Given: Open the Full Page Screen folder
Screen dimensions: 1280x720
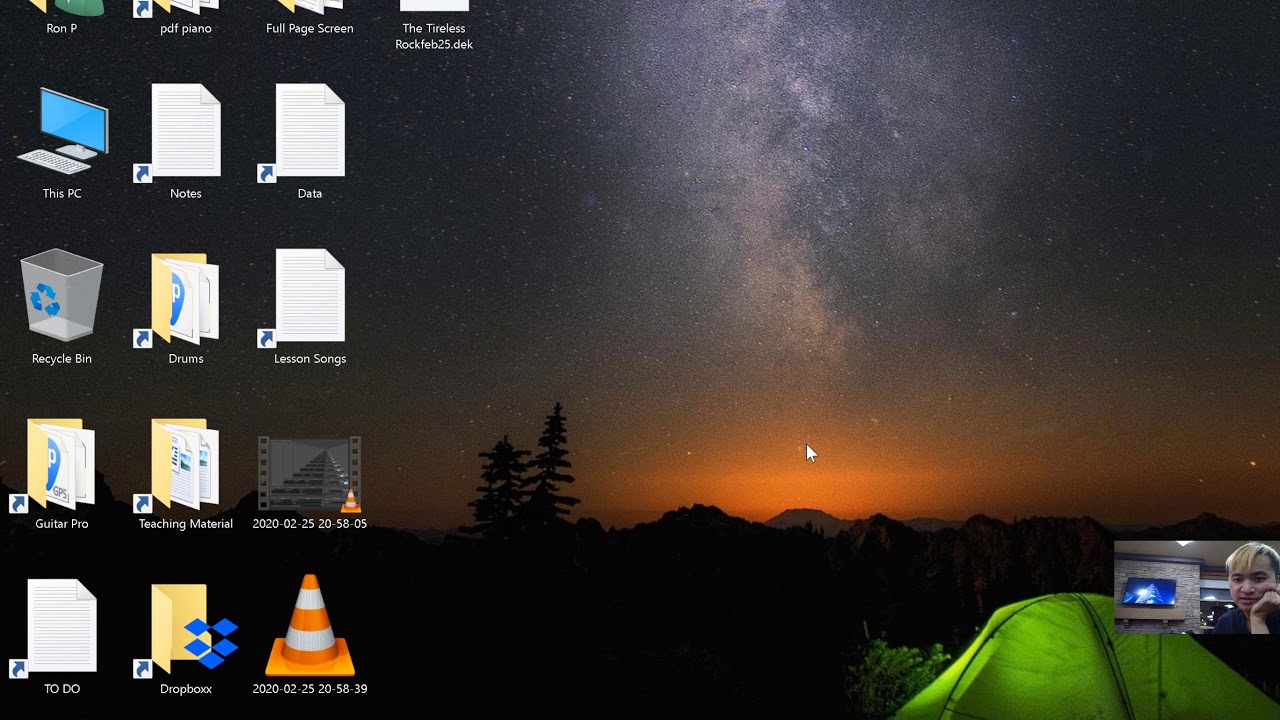Looking at the screenshot, I should 310,8.
